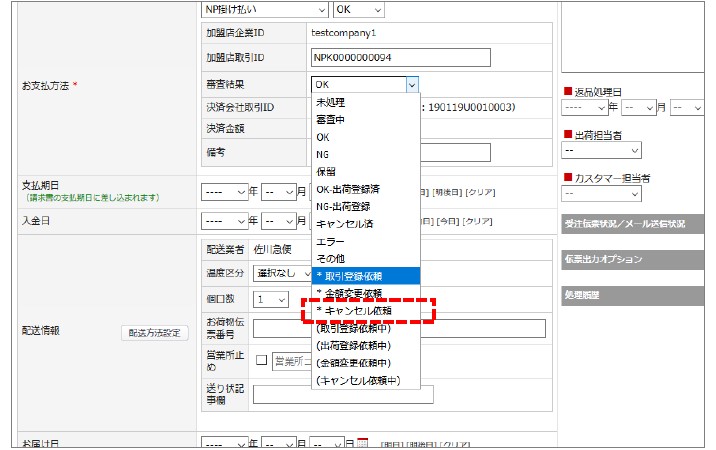Click 佐川急便 carrier text

pyautogui.click(x=273, y=249)
